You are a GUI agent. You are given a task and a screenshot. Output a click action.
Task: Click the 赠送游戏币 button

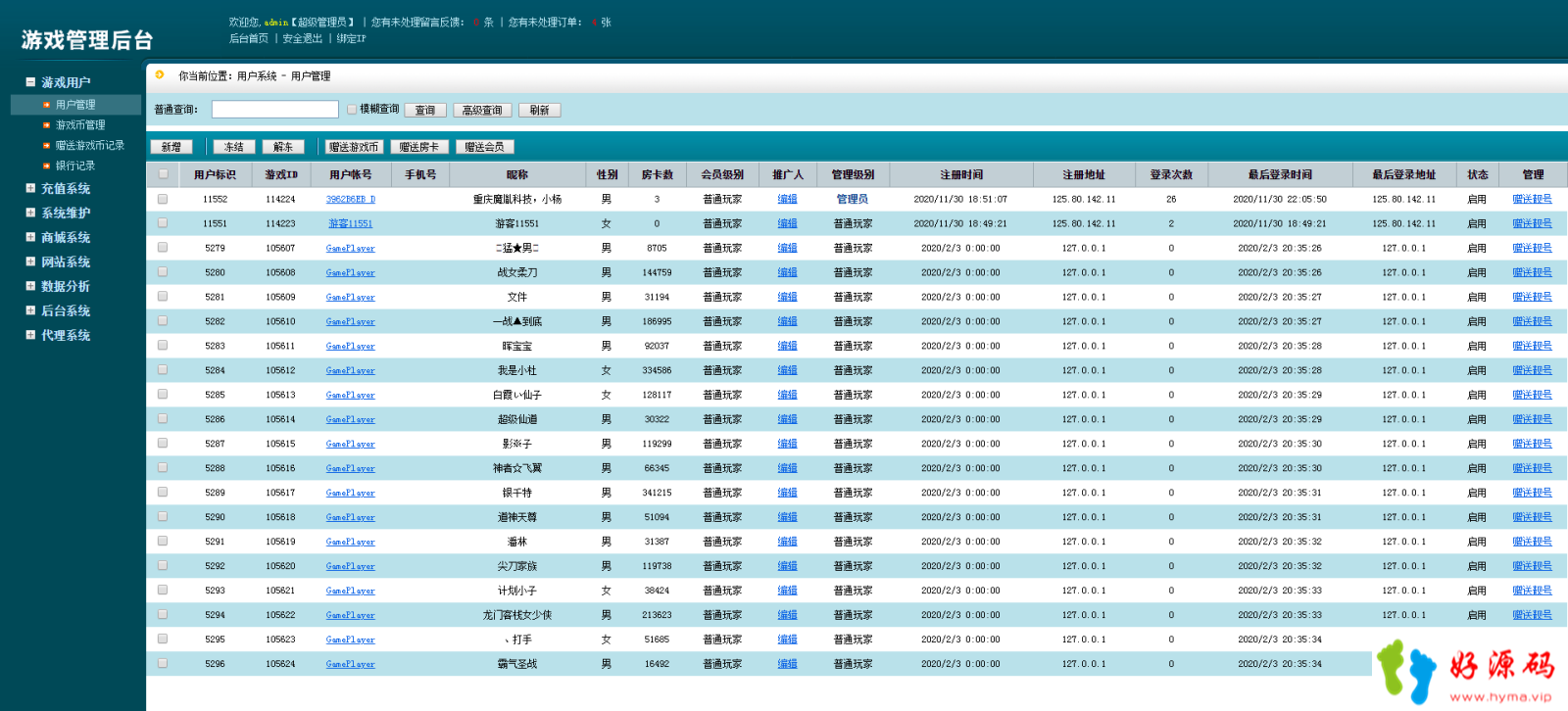354,147
